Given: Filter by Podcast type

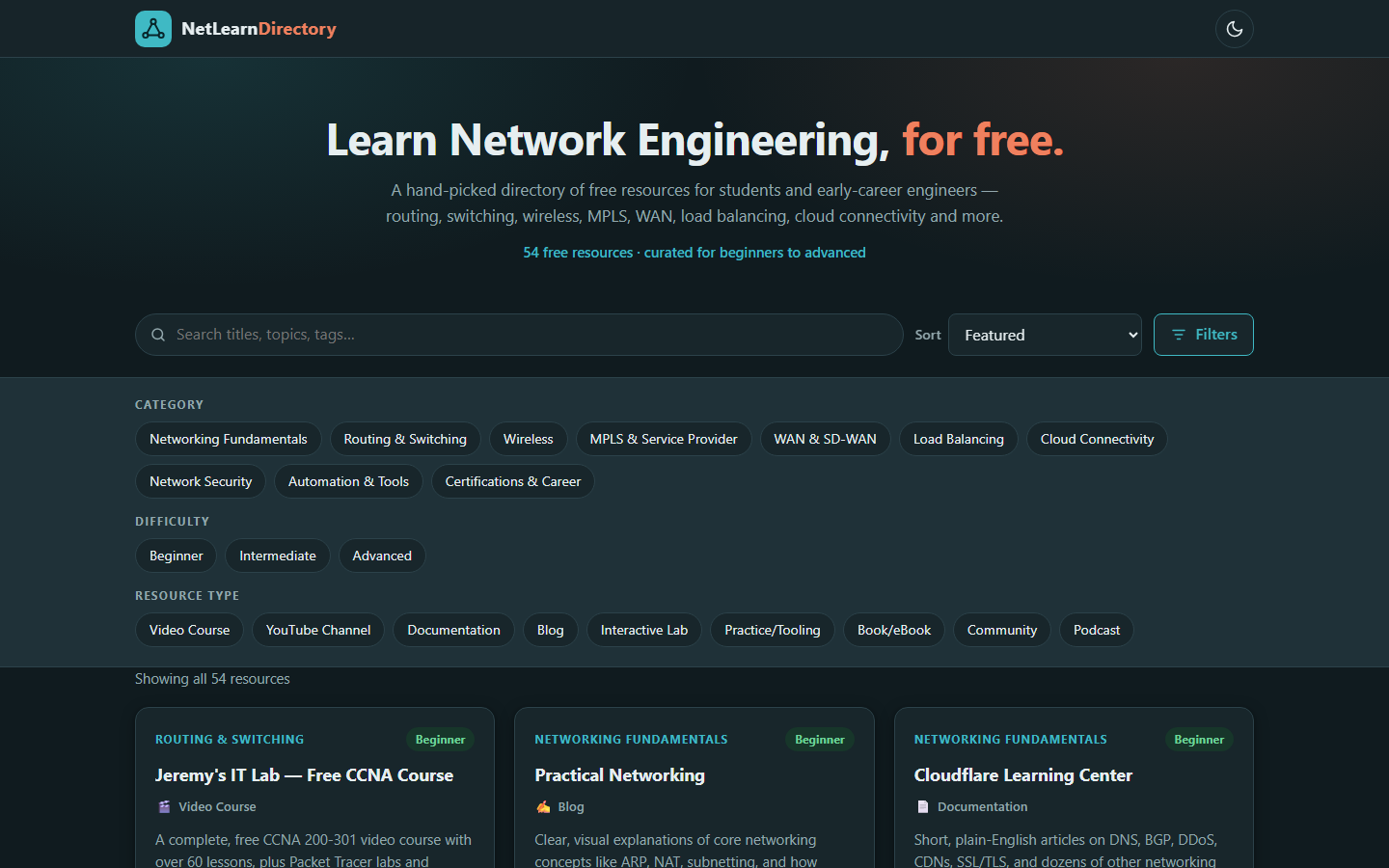Looking at the screenshot, I should coord(1097,630).
